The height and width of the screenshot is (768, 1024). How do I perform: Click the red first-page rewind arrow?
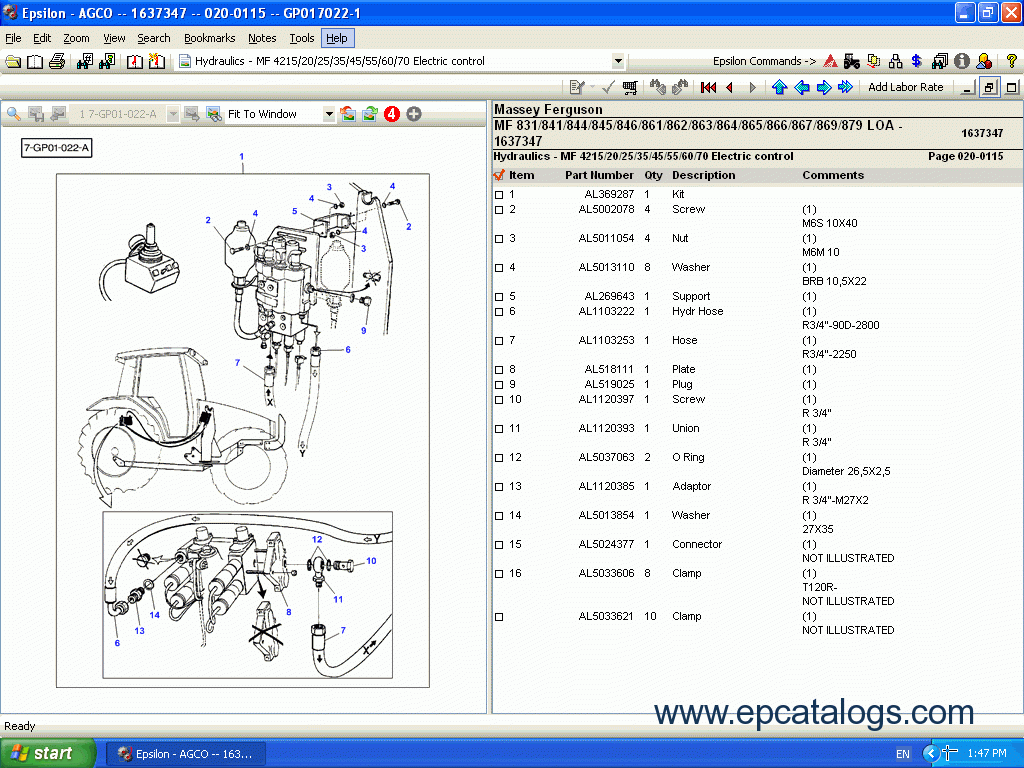pyautogui.click(x=709, y=88)
